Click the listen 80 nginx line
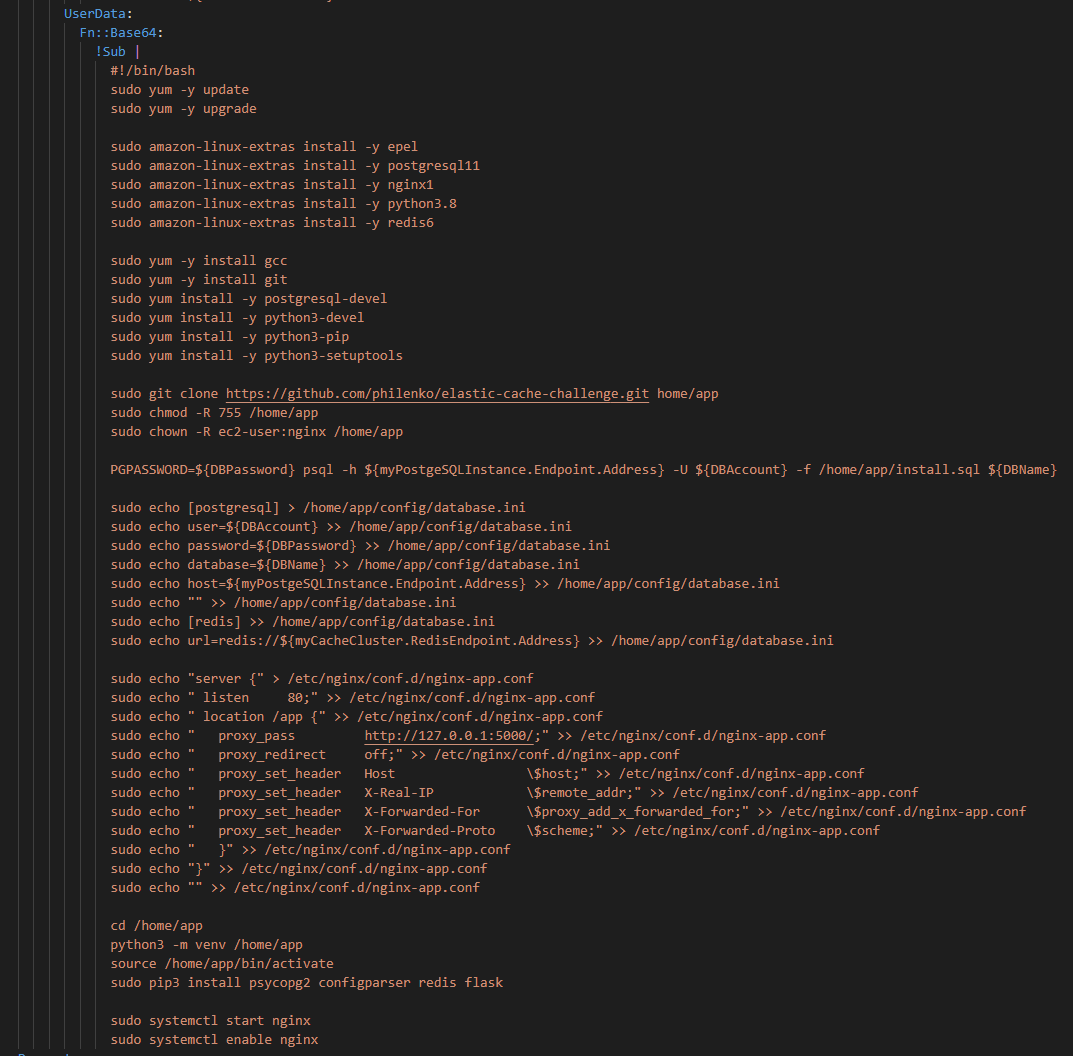The width and height of the screenshot is (1073, 1056). coord(352,697)
